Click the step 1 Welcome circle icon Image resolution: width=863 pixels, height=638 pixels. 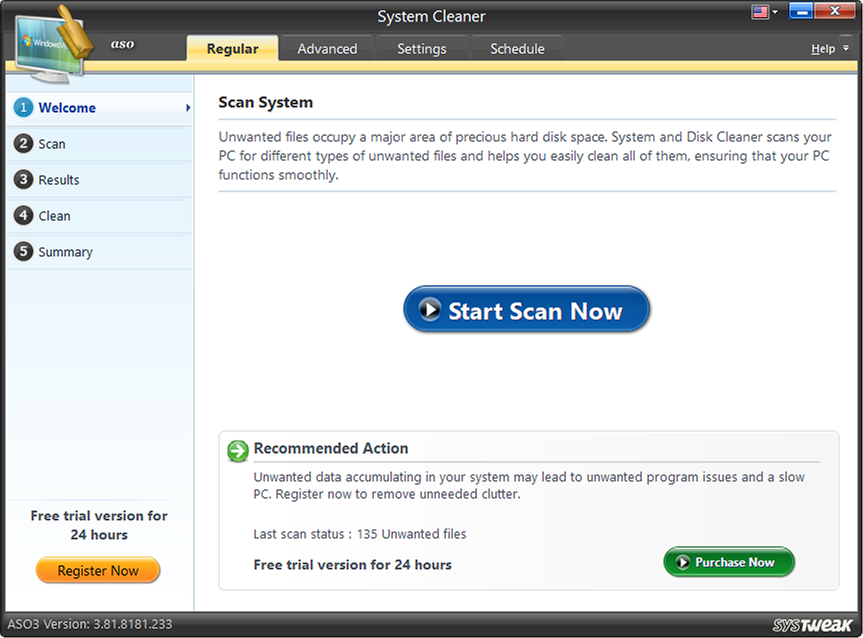click(22, 108)
